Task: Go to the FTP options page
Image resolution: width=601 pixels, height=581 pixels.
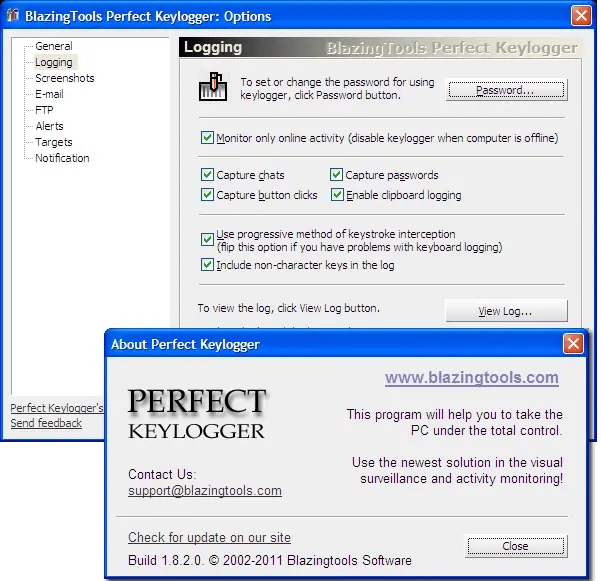Action: [x=44, y=110]
